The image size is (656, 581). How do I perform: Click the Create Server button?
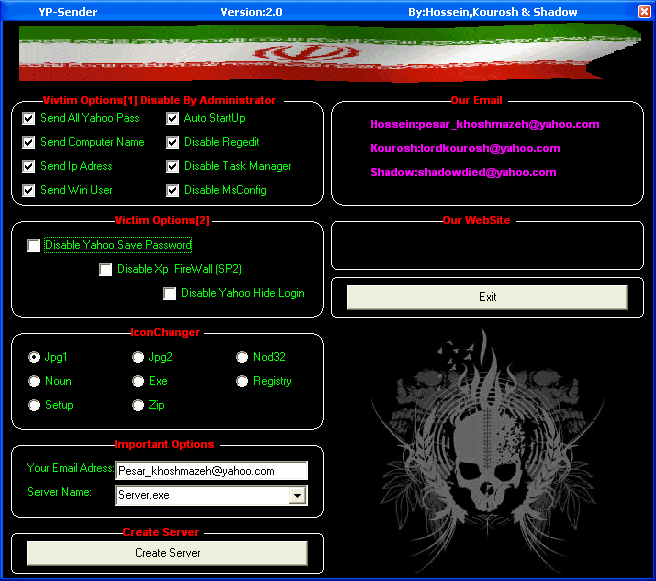coord(167,553)
